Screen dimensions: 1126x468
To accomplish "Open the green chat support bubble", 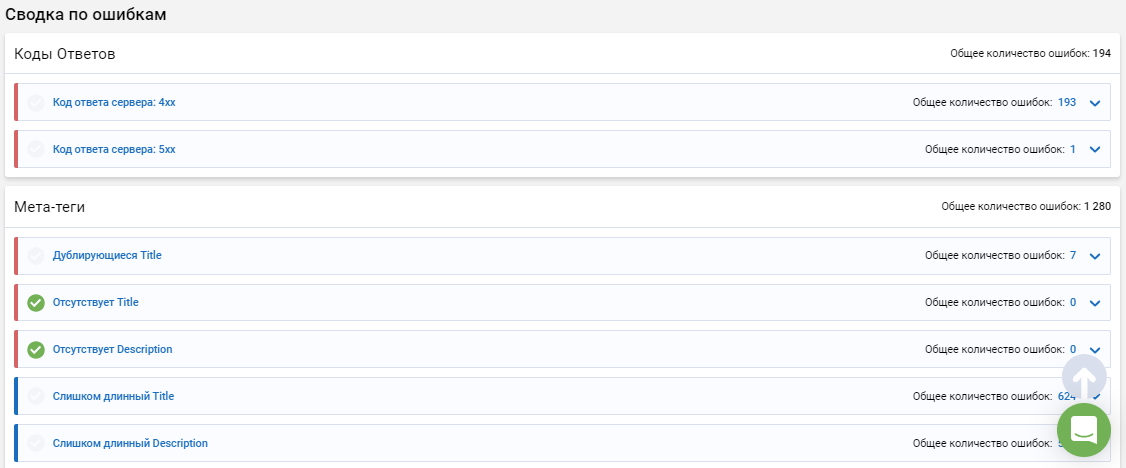I will (1084, 429).
